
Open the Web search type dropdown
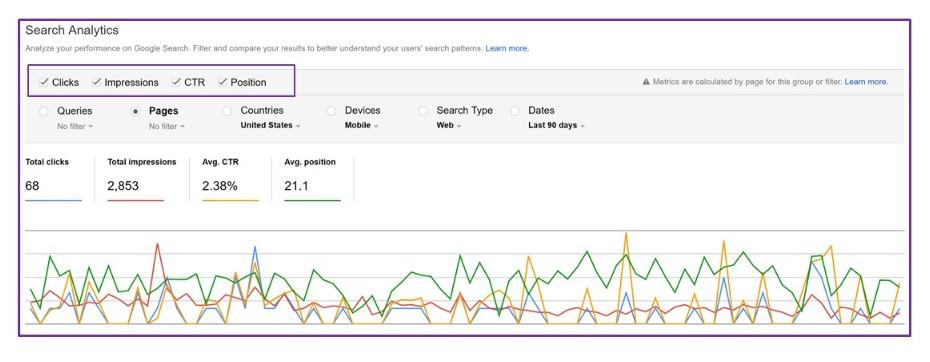pos(448,125)
